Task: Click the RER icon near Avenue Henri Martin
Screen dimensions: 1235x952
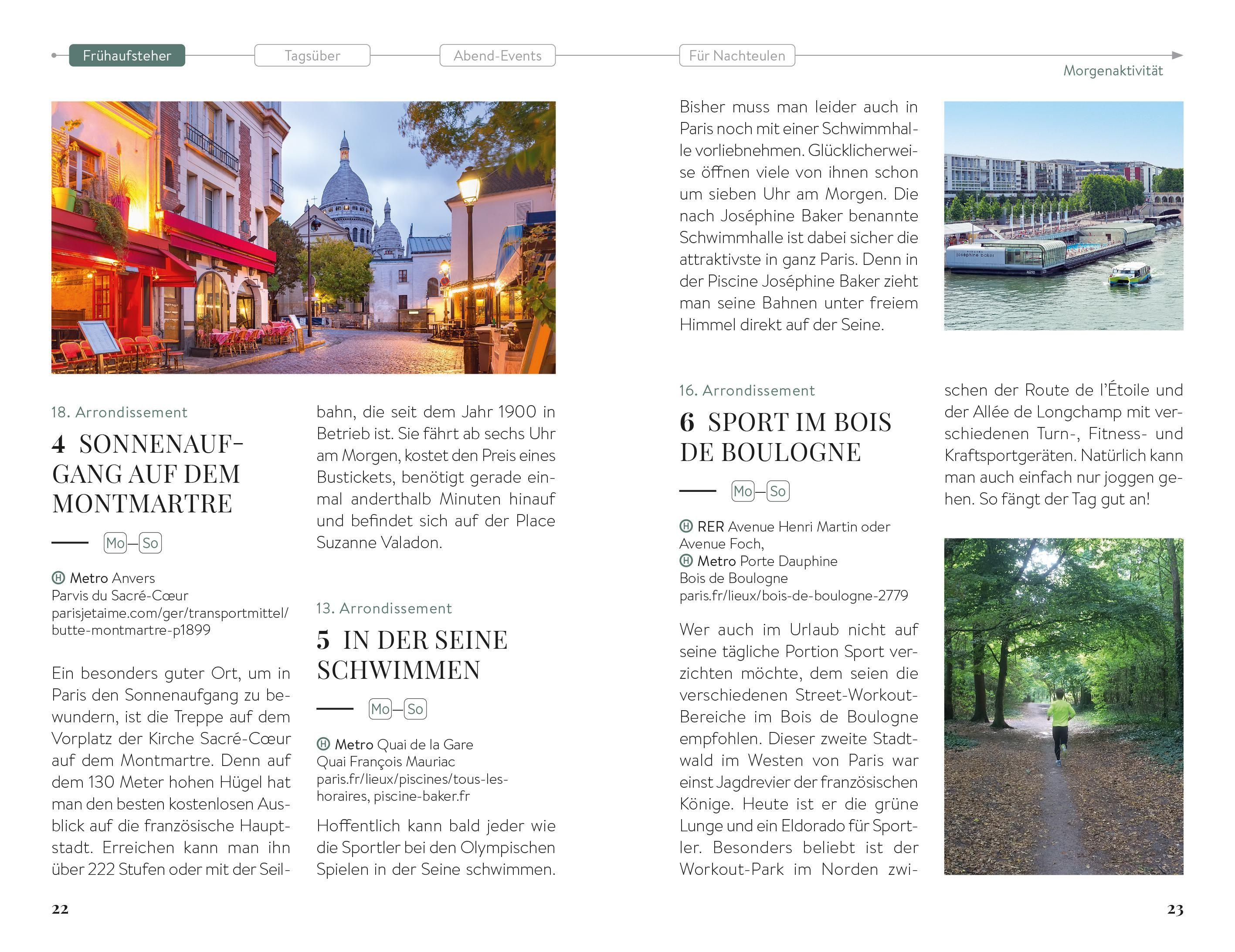Action: click(687, 527)
